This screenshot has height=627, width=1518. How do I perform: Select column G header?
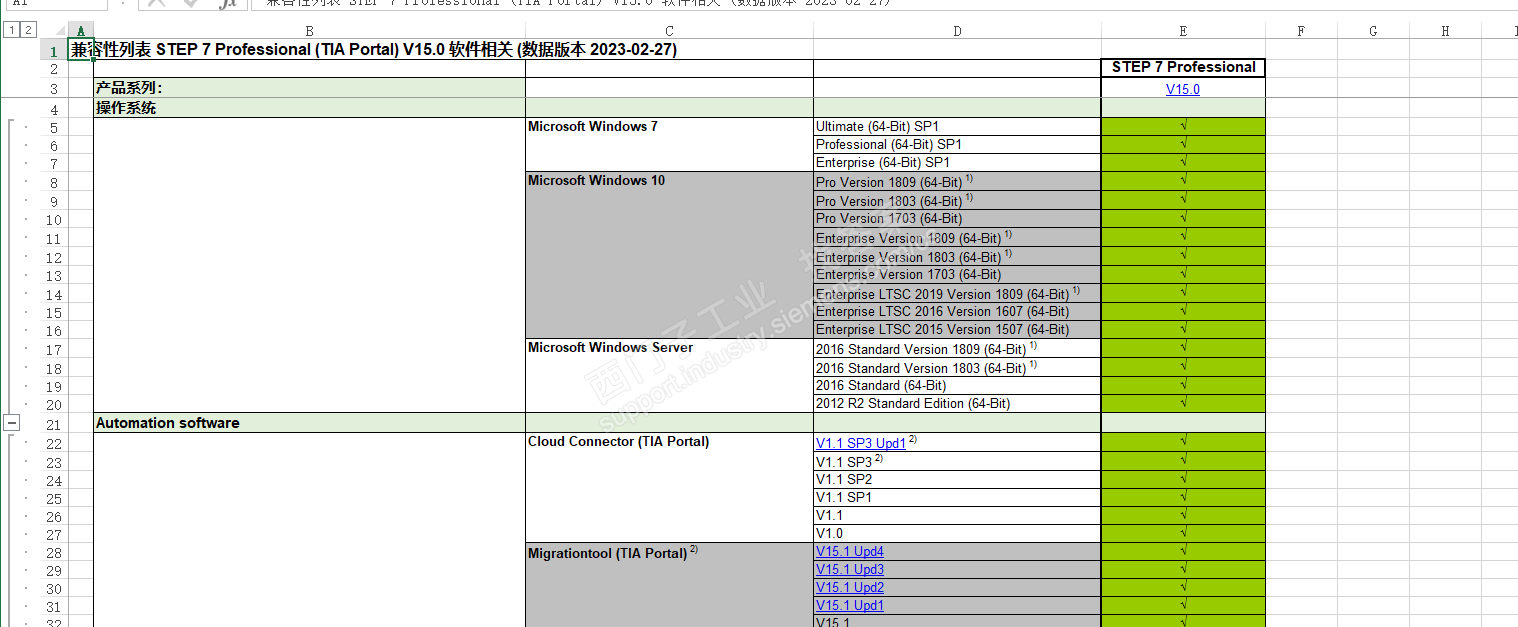point(1373,31)
